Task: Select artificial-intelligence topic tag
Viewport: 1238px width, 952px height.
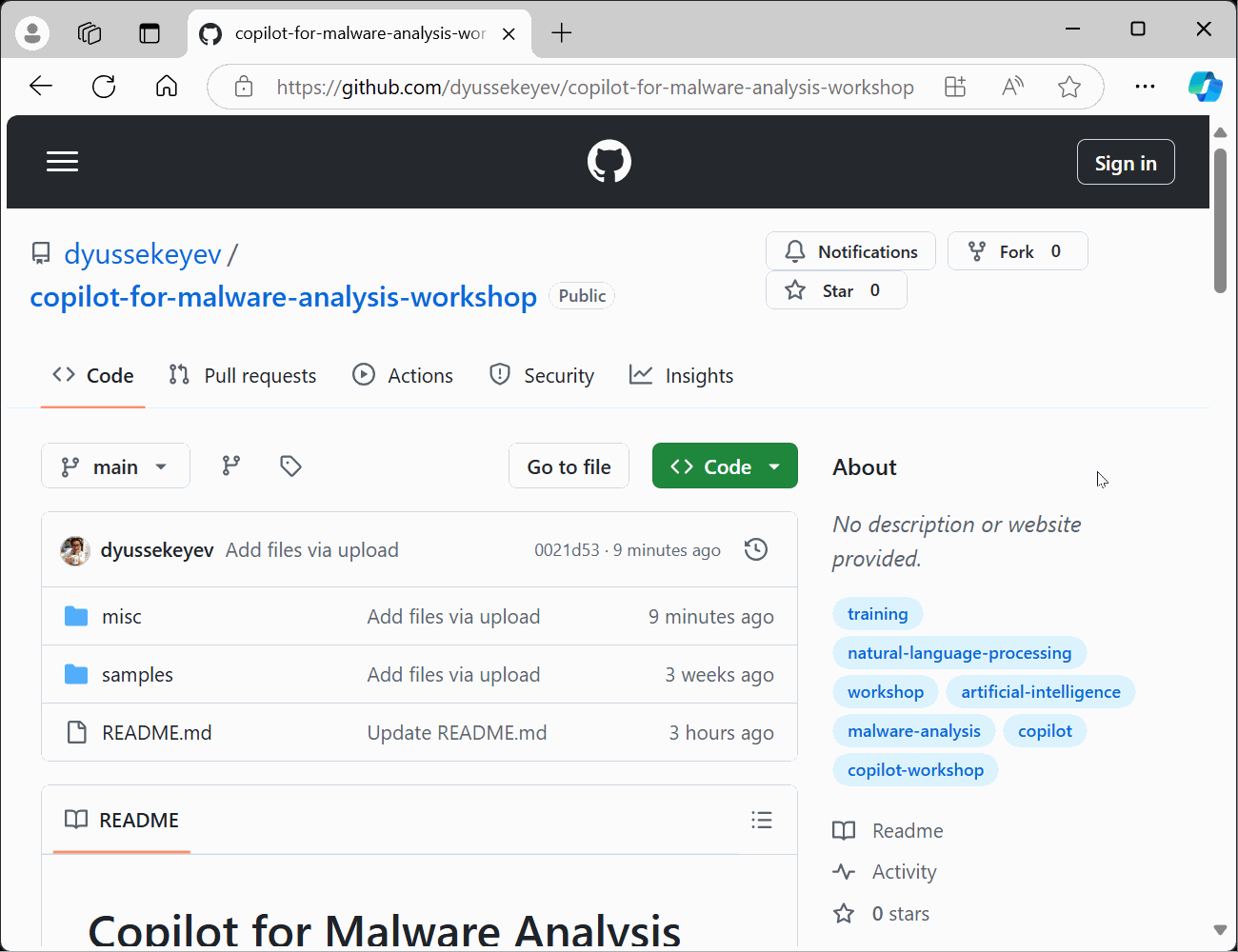Action: click(x=1041, y=692)
